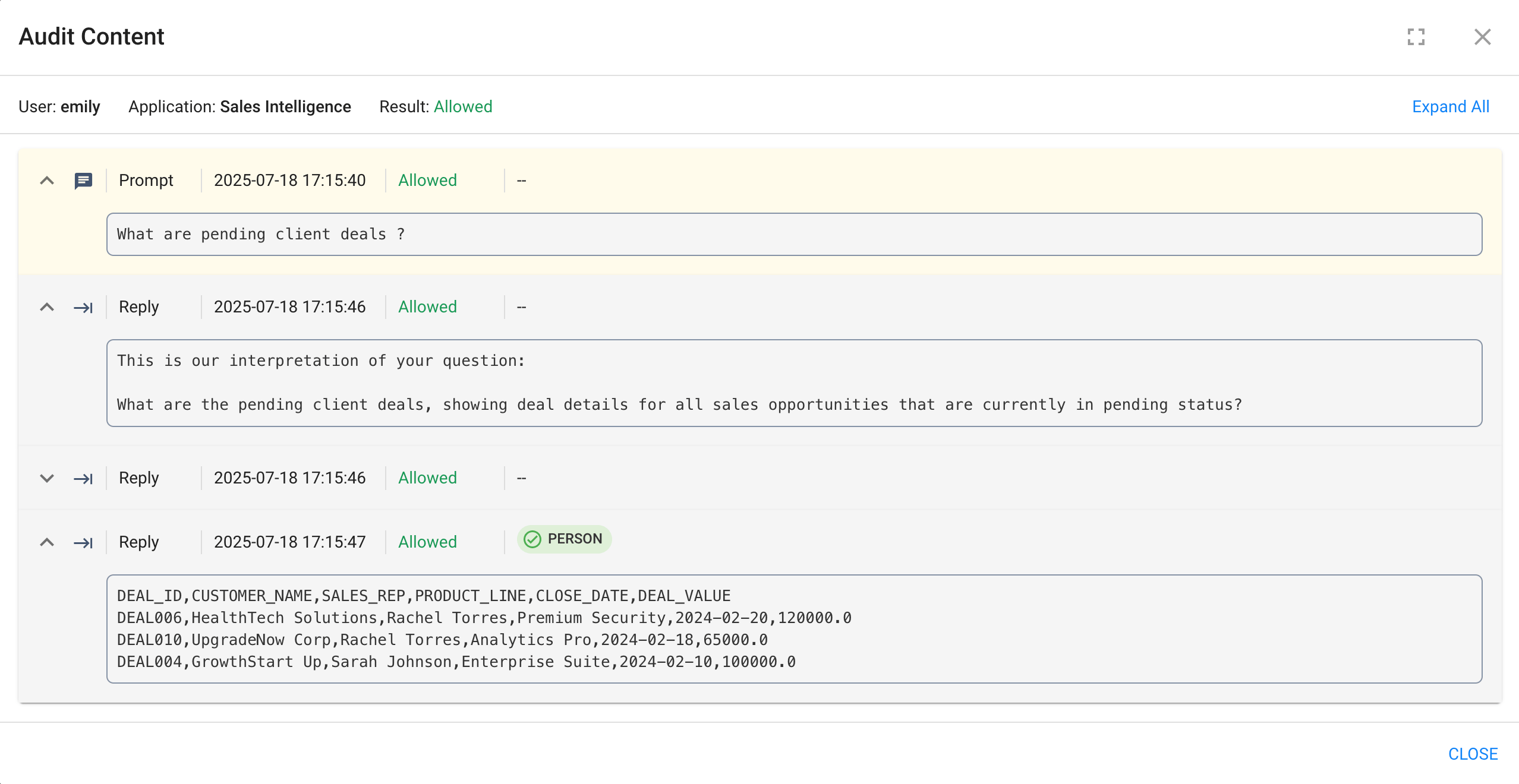The image size is (1519, 784).
Task: Click the fullscreen expand icon in header
Action: 1416,37
